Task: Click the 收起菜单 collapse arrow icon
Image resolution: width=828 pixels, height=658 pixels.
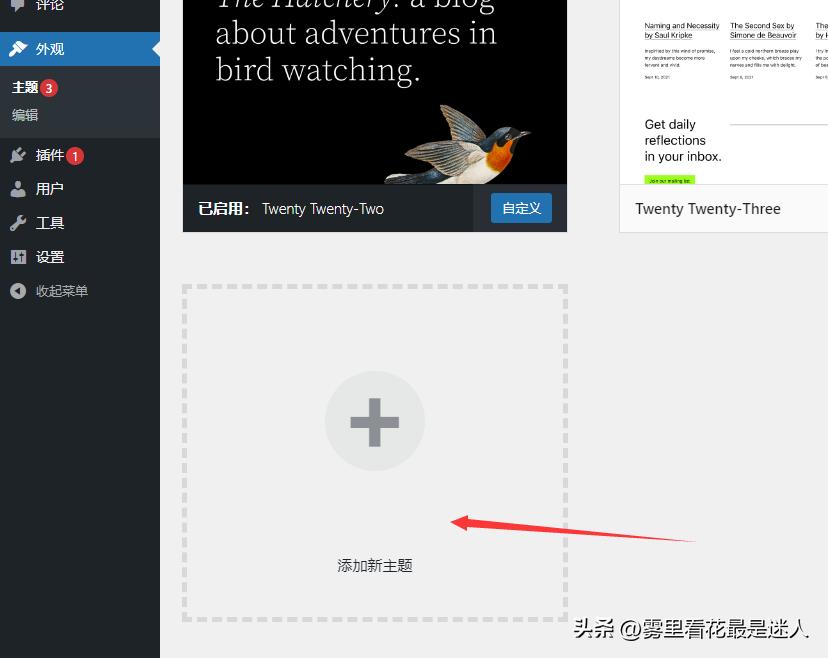Action: (18, 291)
